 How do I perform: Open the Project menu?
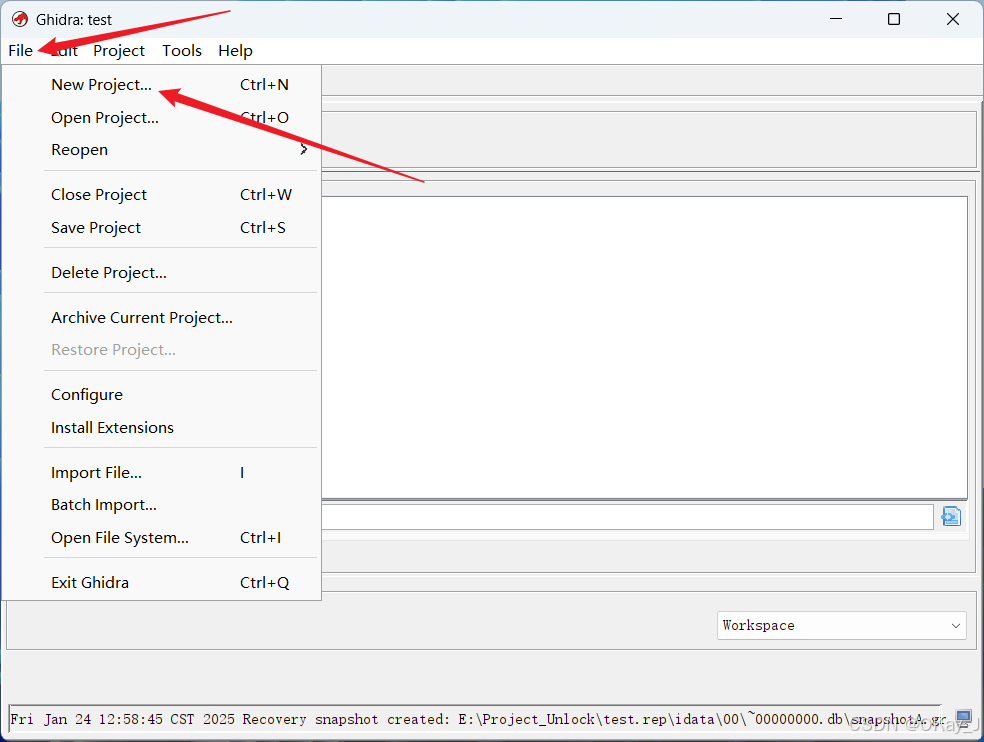tap(119, 51)
